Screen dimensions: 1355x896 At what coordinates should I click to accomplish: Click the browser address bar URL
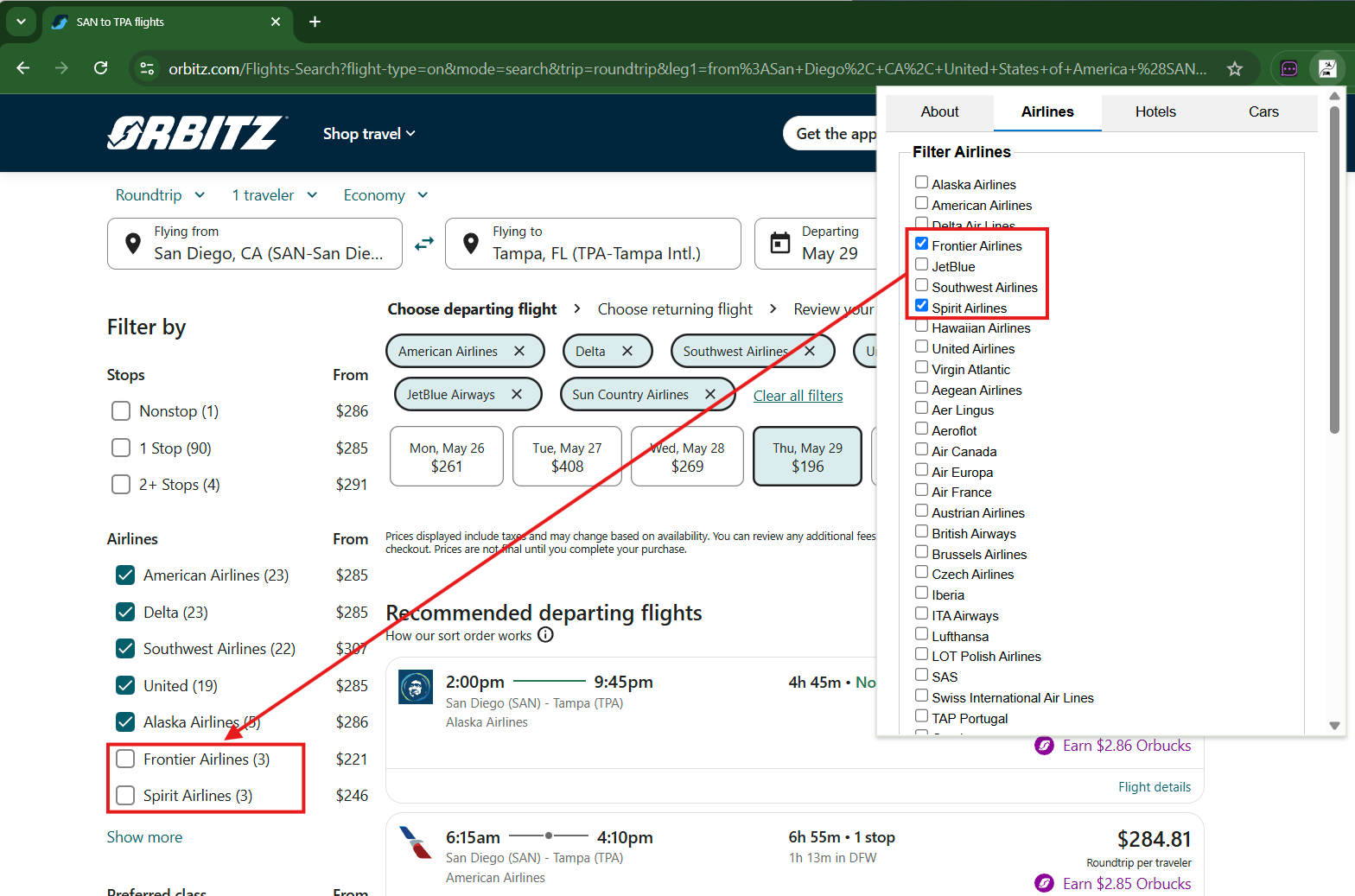click(688, 68)
